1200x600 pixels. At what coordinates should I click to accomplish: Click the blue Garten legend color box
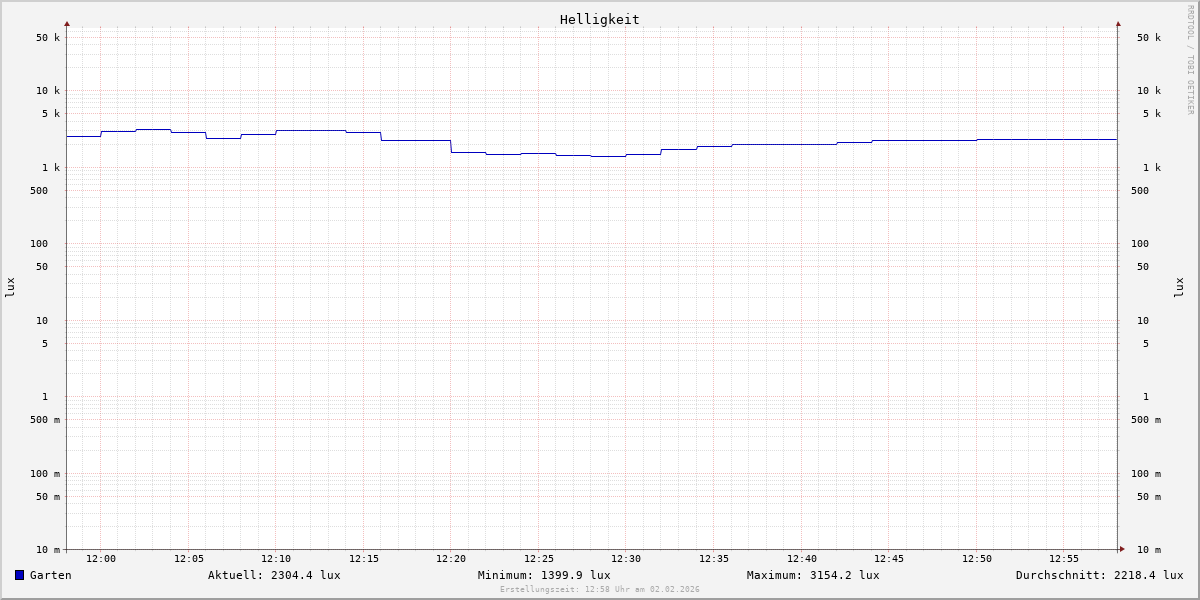coord(19,575)
